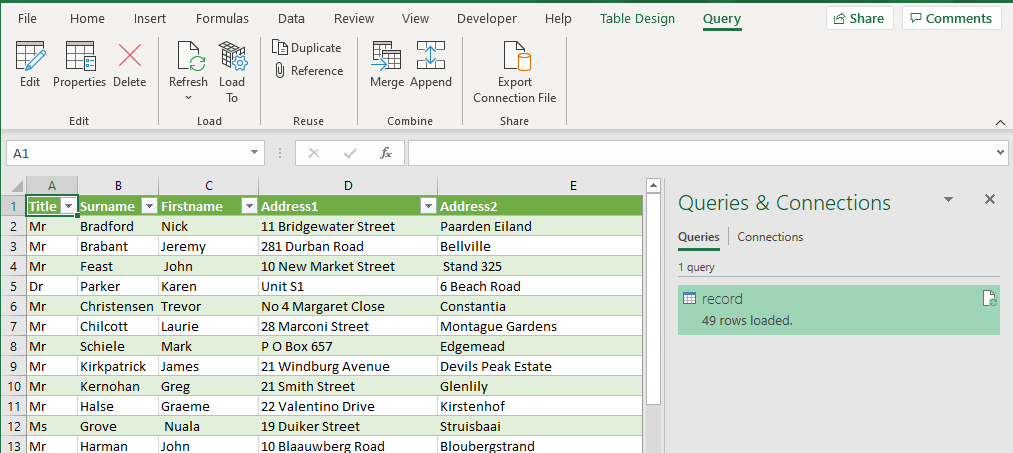Click the Merge queries icon
Image resolution: width=1013 pixels, height=453 pixels.
pos(386,64)
